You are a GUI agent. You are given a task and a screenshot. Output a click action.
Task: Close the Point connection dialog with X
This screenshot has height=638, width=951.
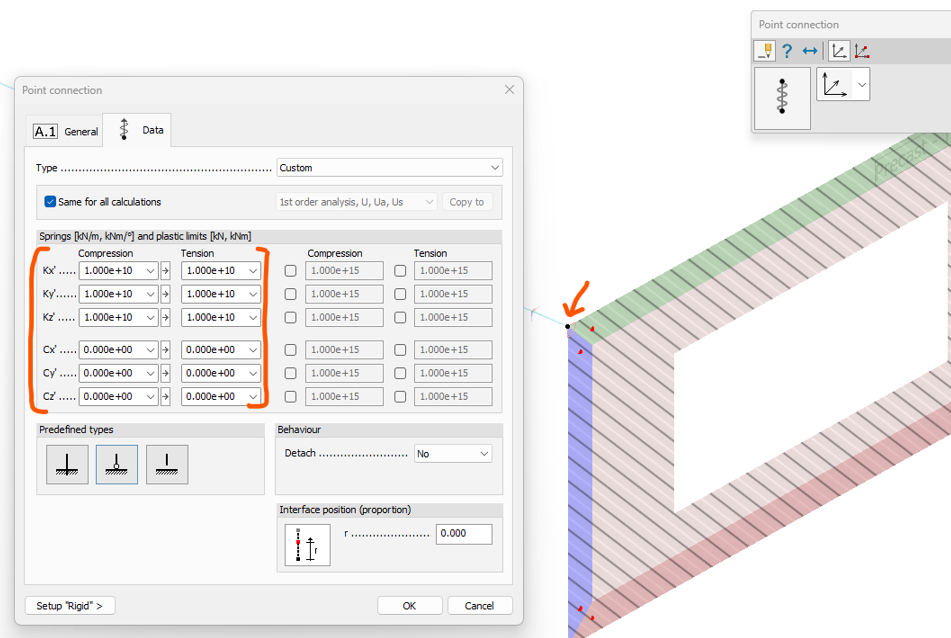509,90
